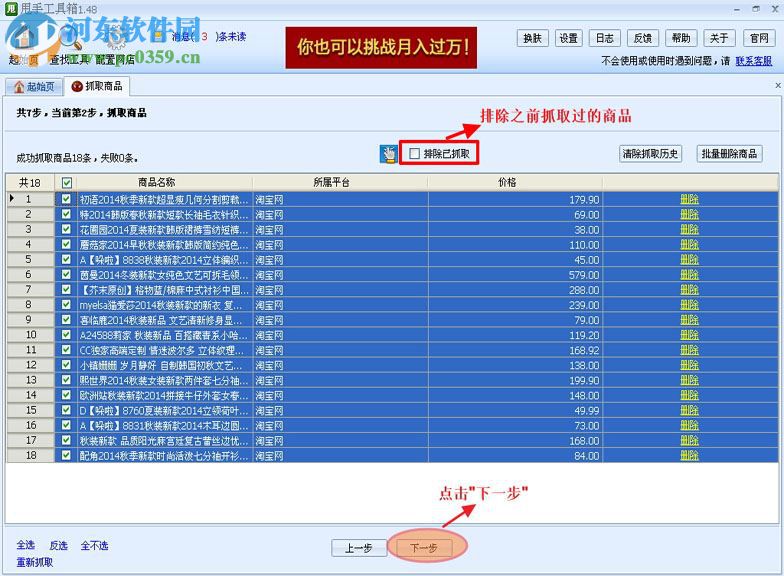Select the product name starting CC独家高端定制
This screenshot has height=576, width=784.
[162, 350]
